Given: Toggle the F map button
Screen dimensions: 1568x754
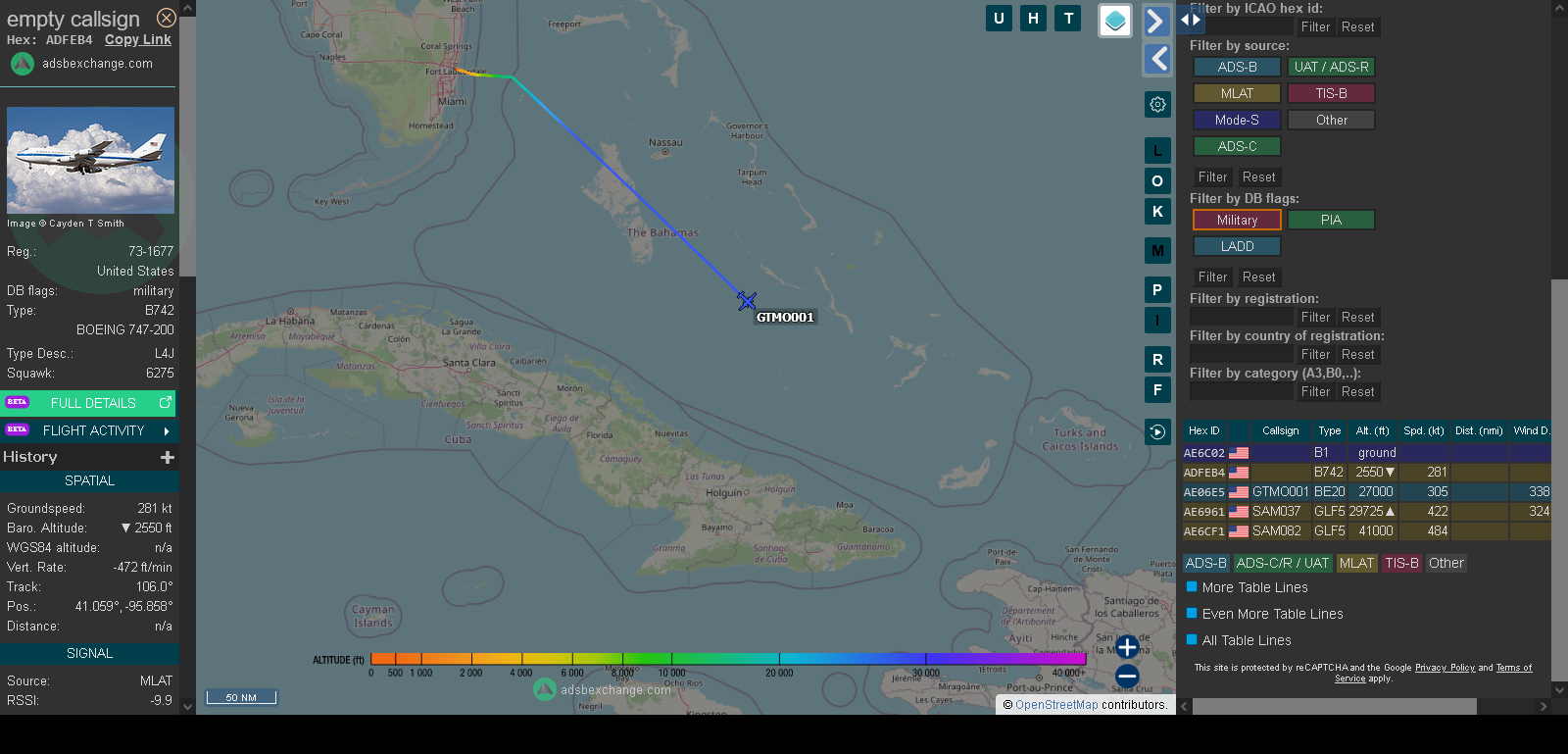Looking at the screenshot, I should pyautogui.click(x=1157, y=390).
